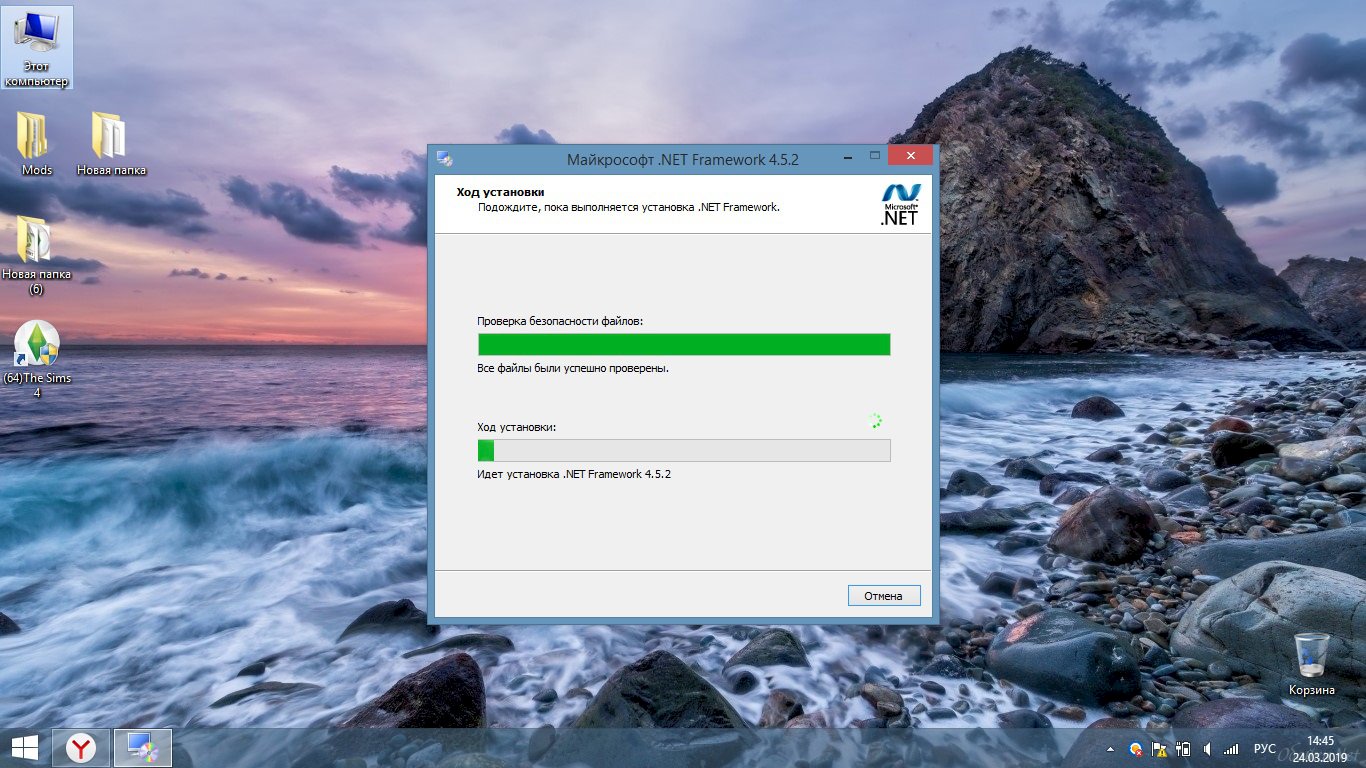Select the Новая папка (6) folder
The width and height of the screenshot is (1366, 768).
click(36, 255)
